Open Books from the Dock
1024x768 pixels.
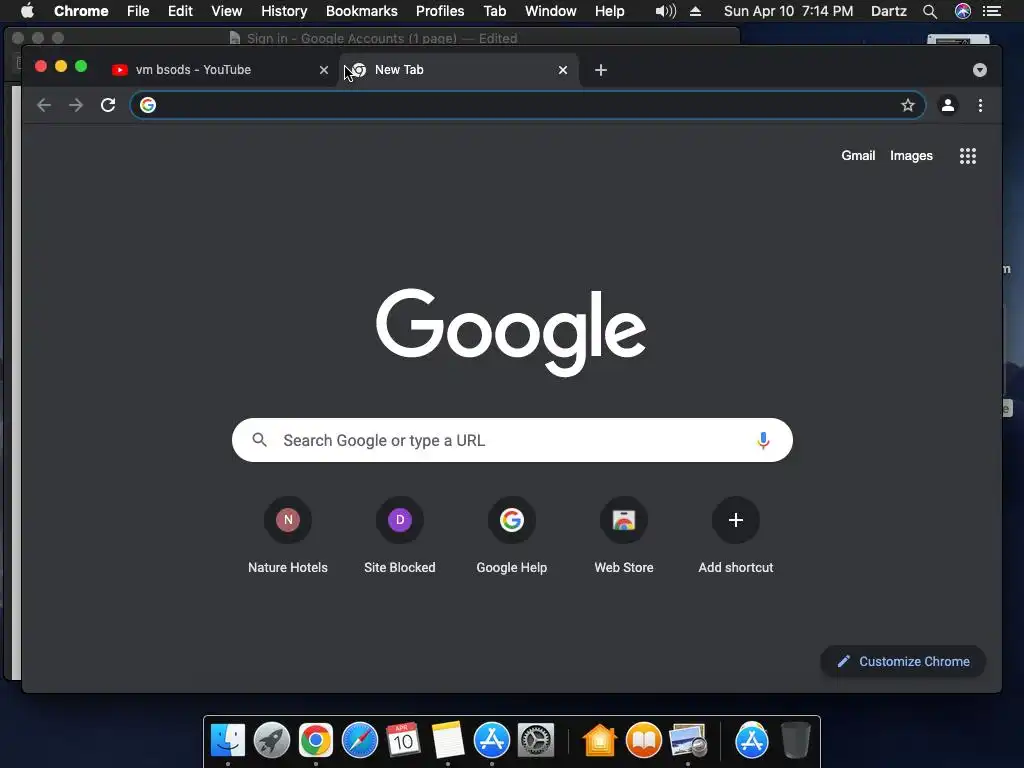(x=644, y=740)
